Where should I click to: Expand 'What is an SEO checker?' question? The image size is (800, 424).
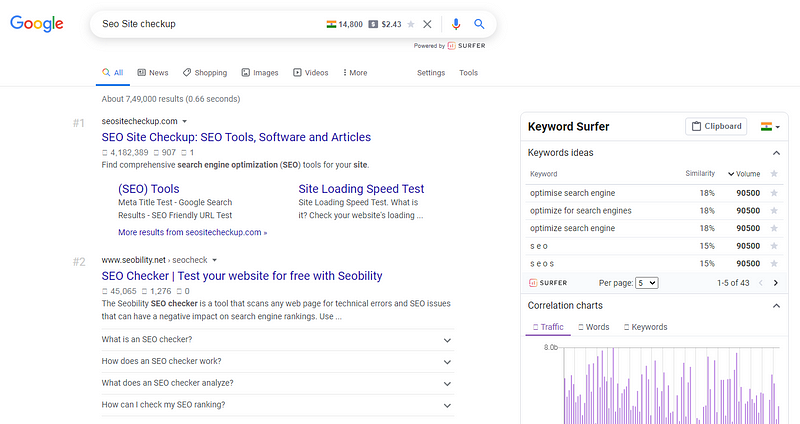[x=278, y=339]
